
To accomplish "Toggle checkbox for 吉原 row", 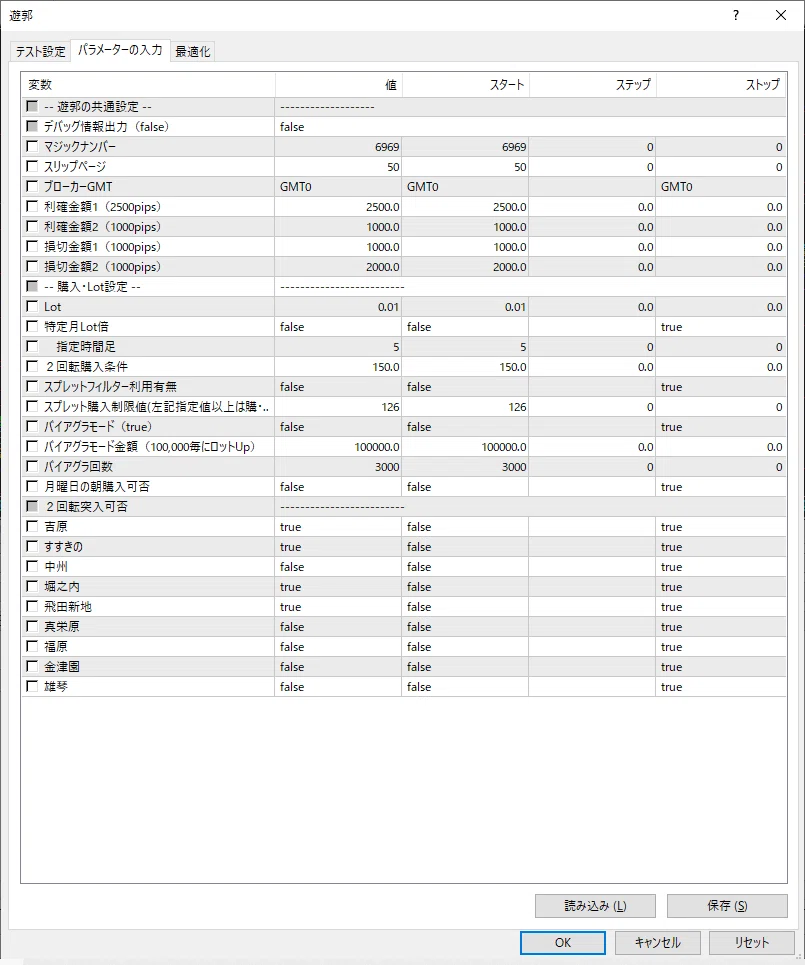I will 33,526.
